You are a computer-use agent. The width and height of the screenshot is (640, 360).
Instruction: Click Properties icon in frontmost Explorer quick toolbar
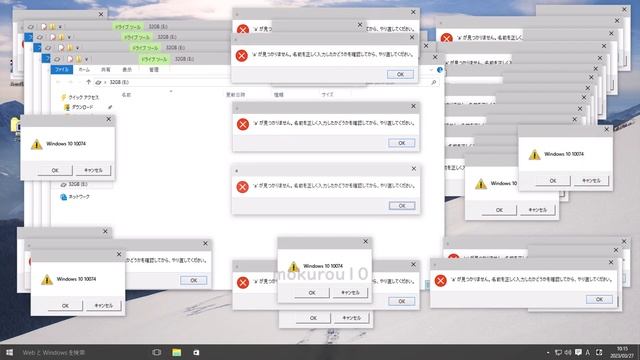coord(70,59)
